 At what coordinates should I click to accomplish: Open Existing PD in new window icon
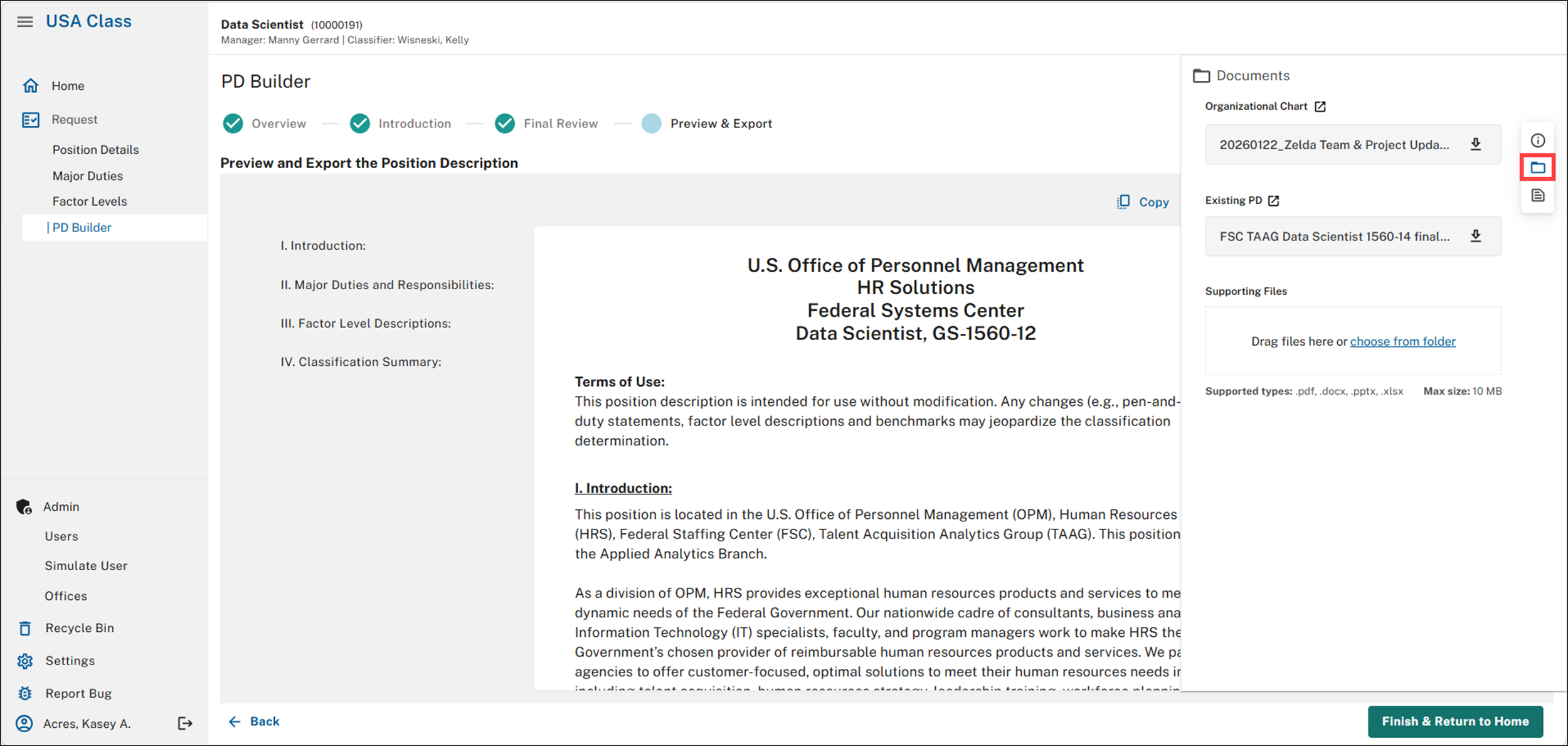(x=1273, y=201)
